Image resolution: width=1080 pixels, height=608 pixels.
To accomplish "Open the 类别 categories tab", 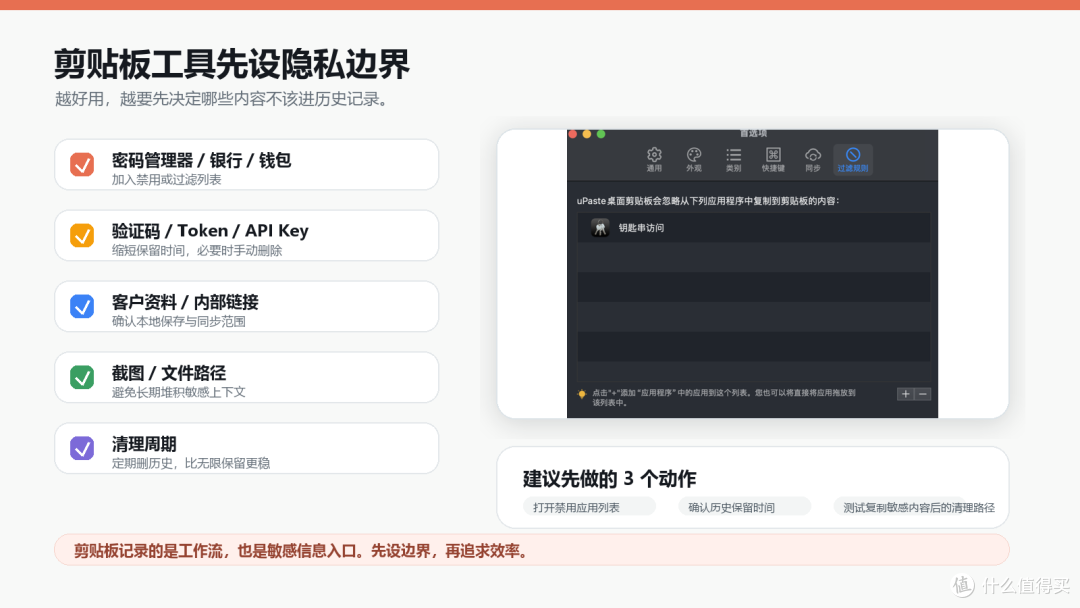I will tap(734, 160).
